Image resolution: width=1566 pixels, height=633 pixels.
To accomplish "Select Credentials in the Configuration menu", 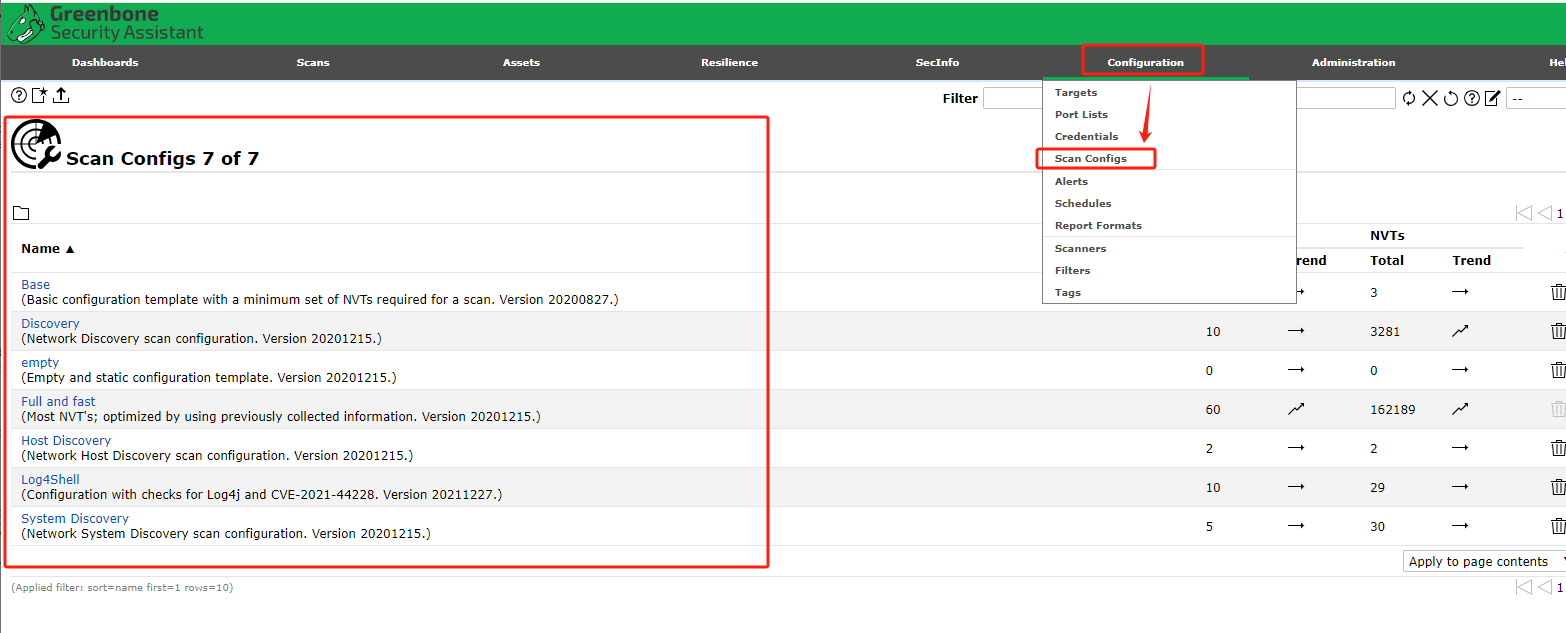I will coord(1086,136).
